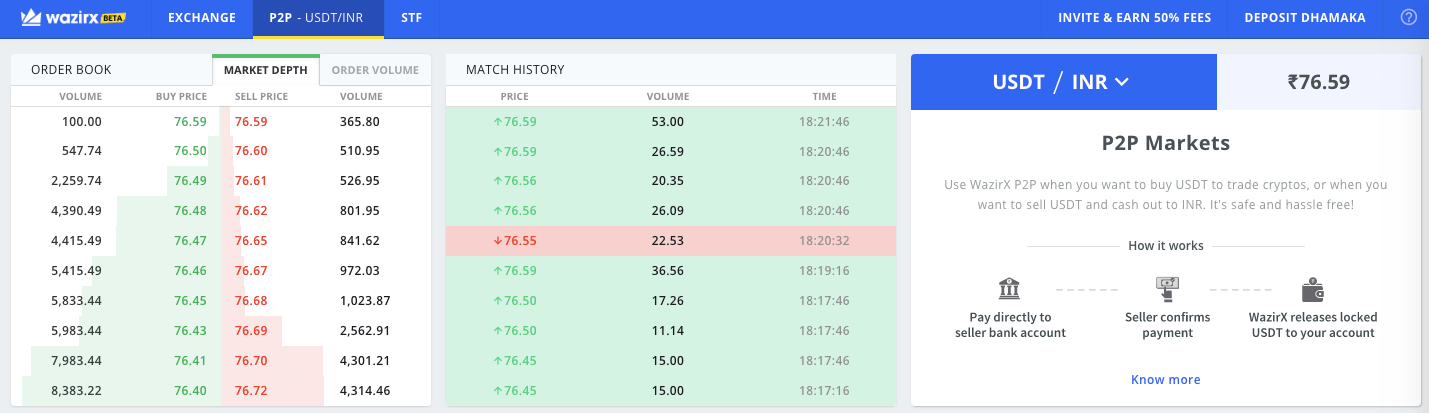This screenshot has width=1429, height=413.
Task: Click buy volume 8,383.22
Action: pos(76,391)
